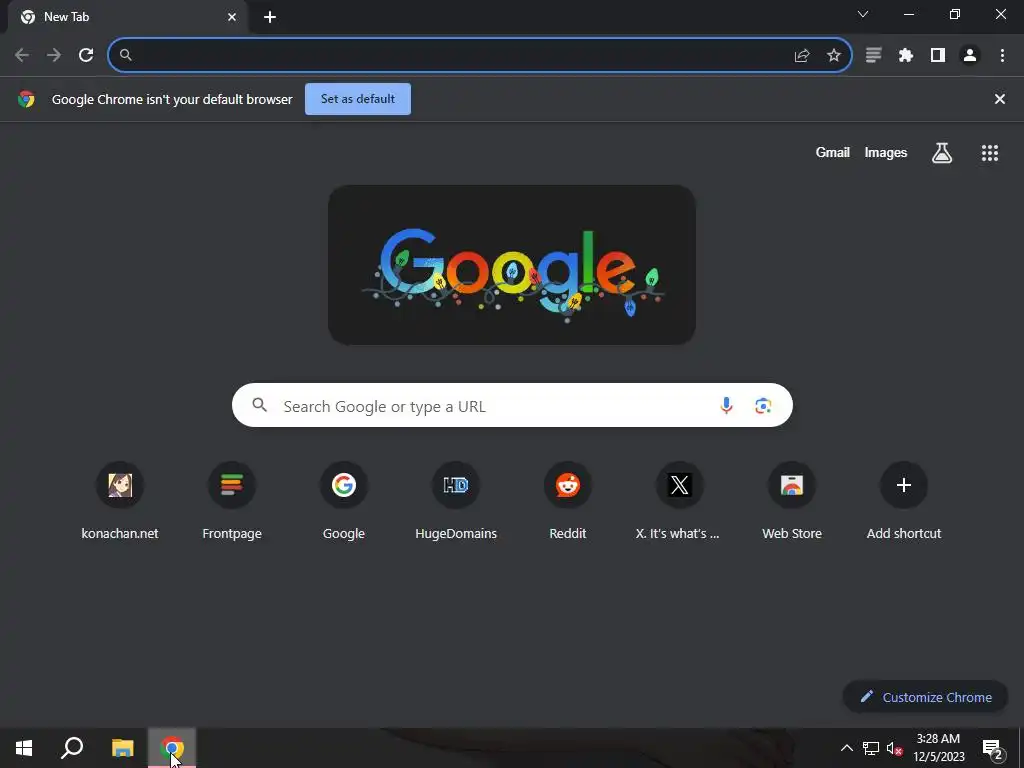Show hidden system tray icons
1024x768 pixels.
(x=846, y=748)
